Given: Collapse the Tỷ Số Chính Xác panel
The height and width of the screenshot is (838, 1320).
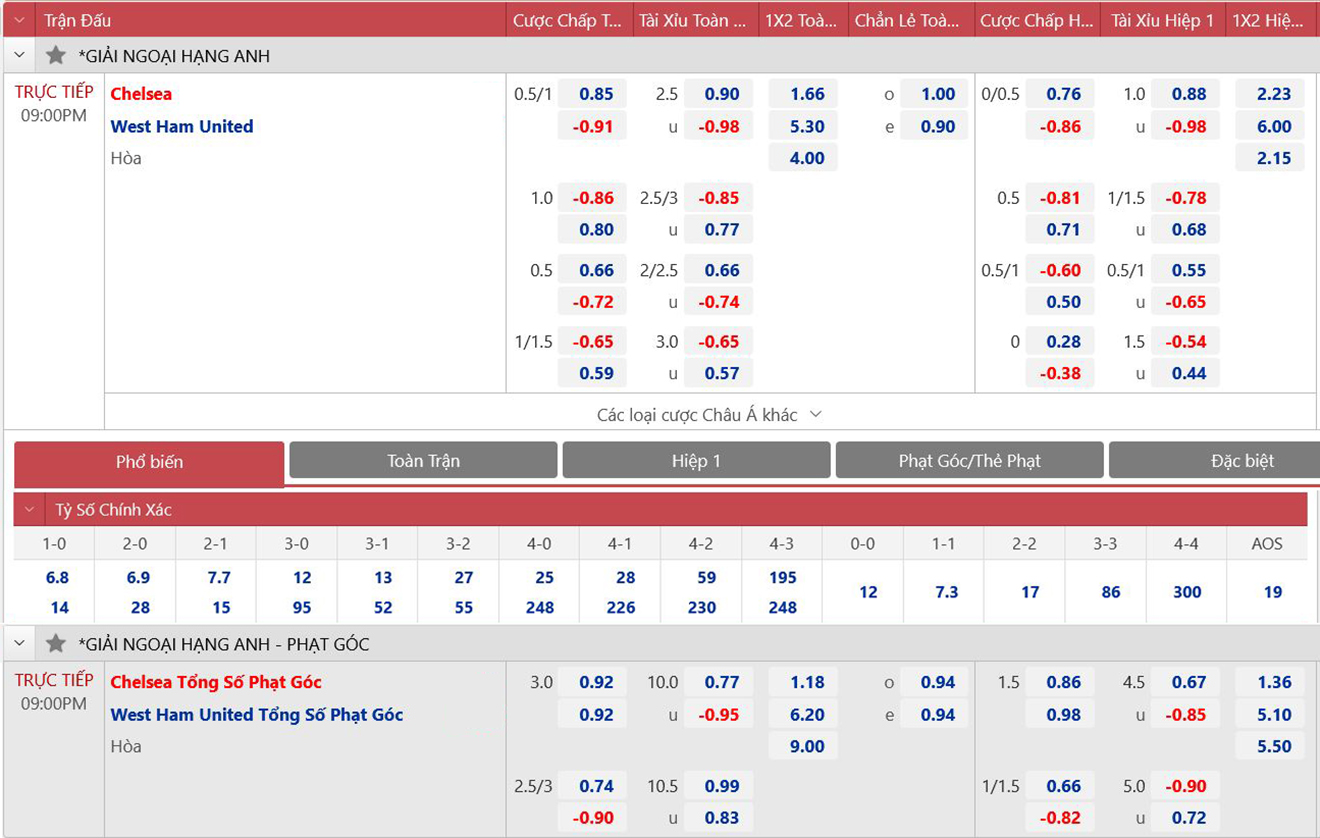Looking at the screenshot, I should point(30,510).
